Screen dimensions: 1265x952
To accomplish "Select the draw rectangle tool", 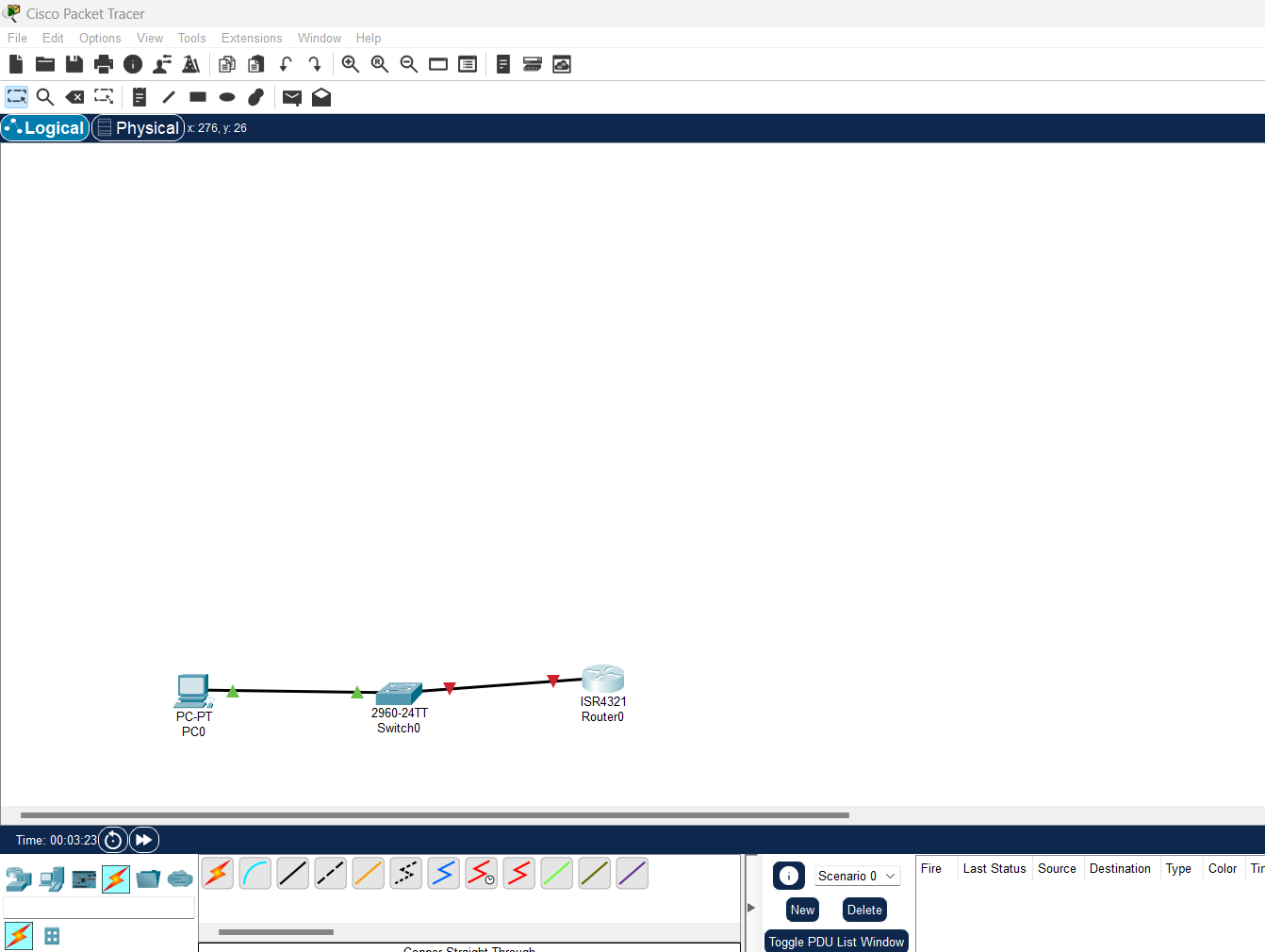I will point(198,97).
